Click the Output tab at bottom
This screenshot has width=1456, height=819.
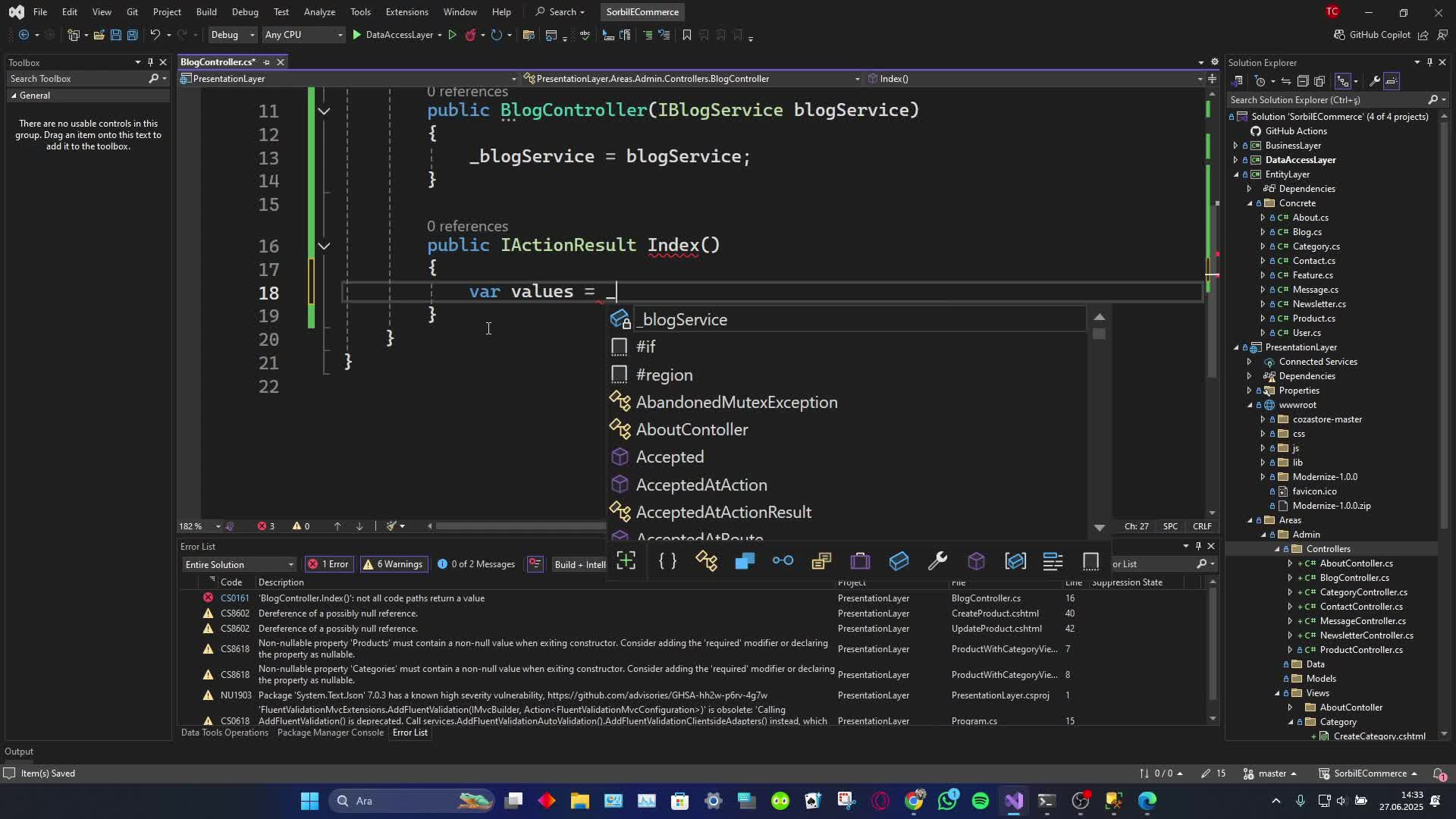(19, 752)
